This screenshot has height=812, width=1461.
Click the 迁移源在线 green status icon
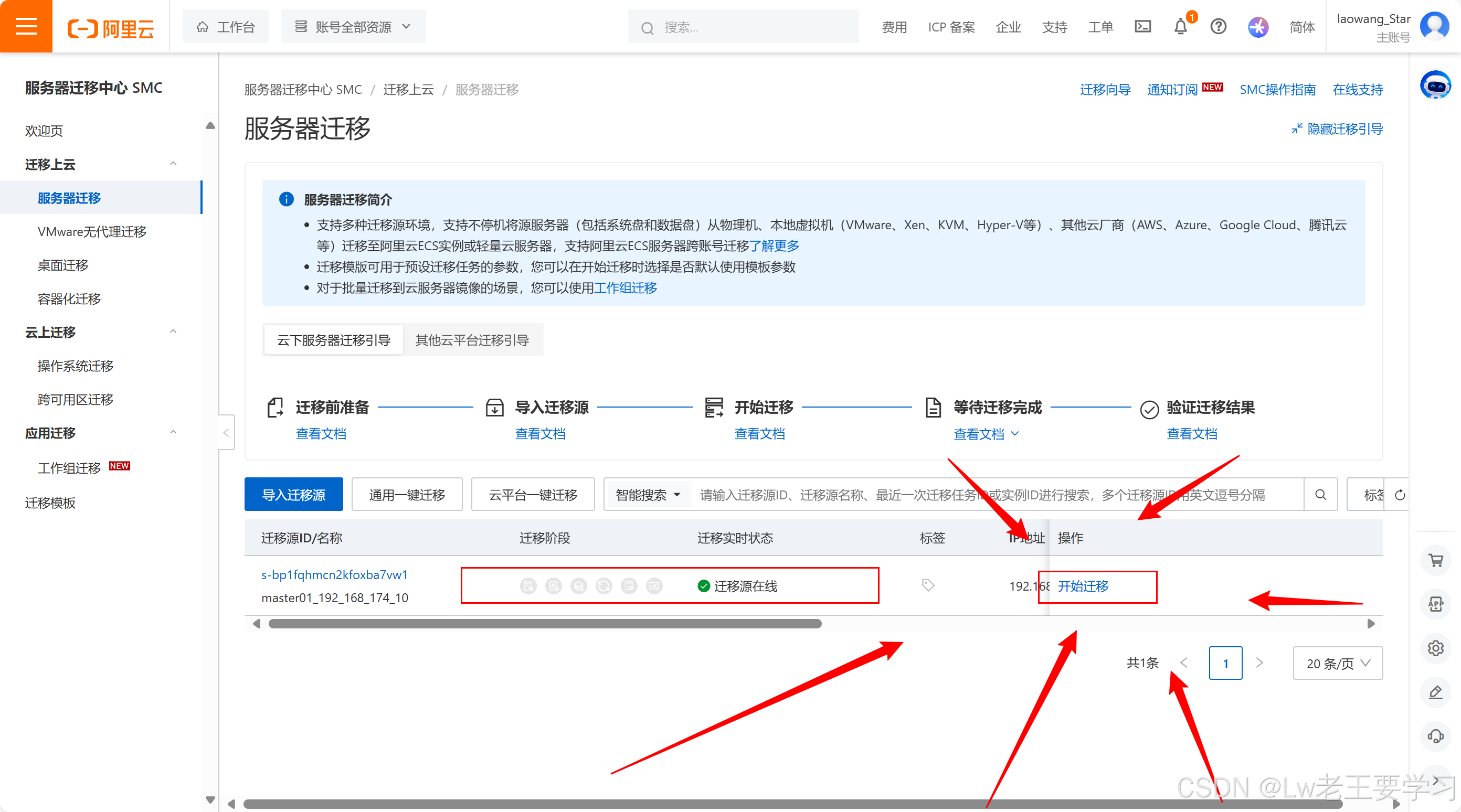[x=703, y=586]
